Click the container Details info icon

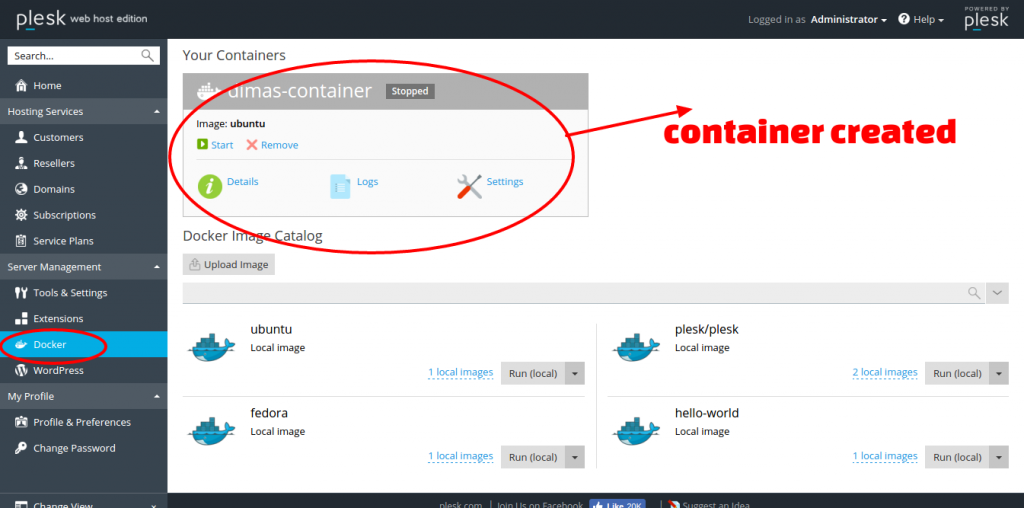pyautogui.click(x=210, y=185)
